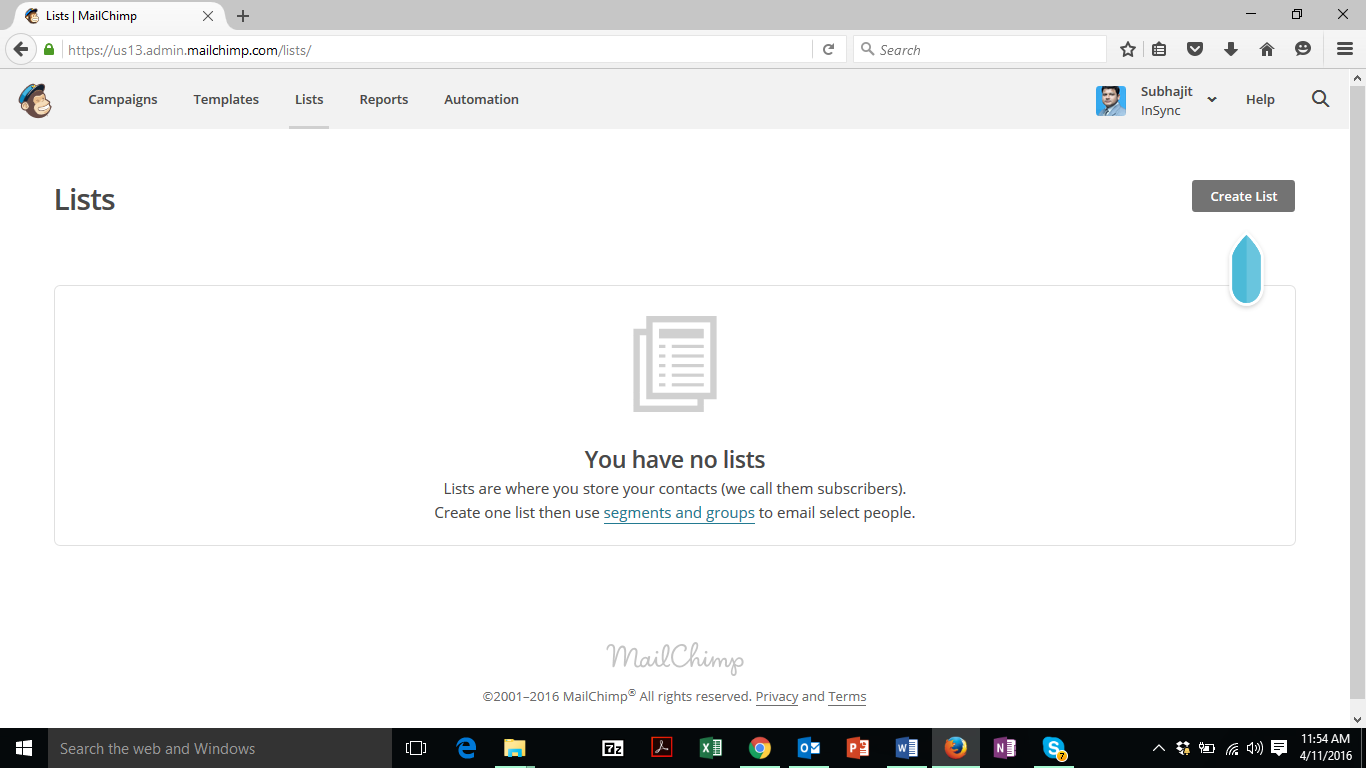Image resolution: width=1366 pixels, height=768 pixels.
Task: Click the Lists page title
Action: click(85, 199)
